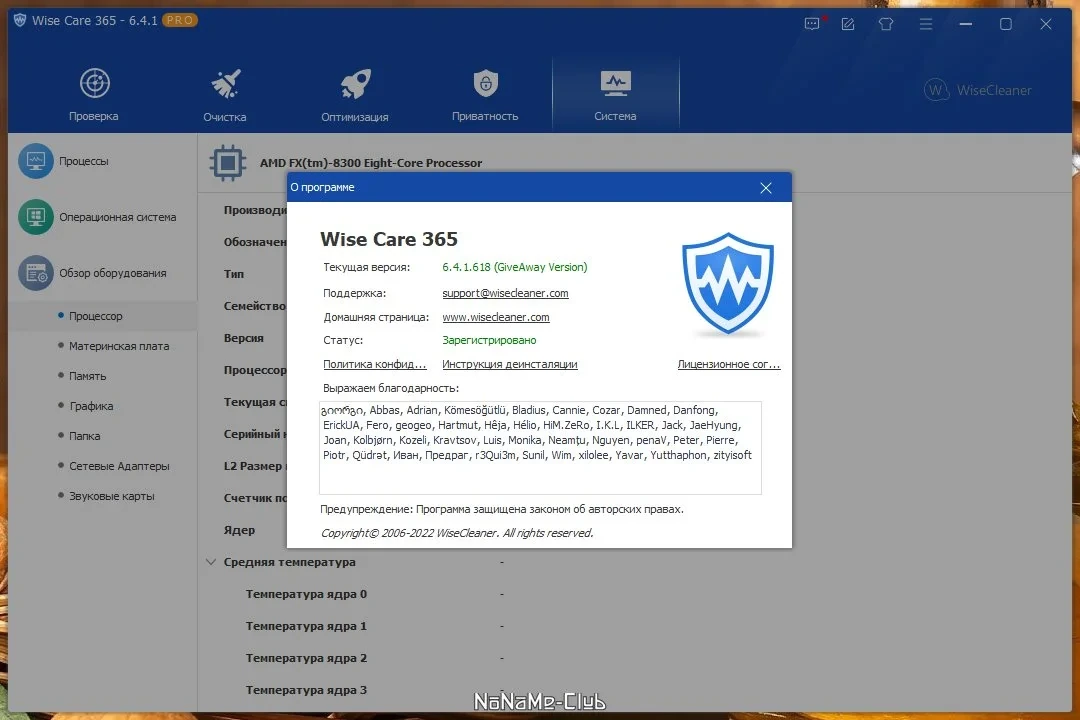Click the copyright 2006-2022 WiseCleaner text

[457, 533]
